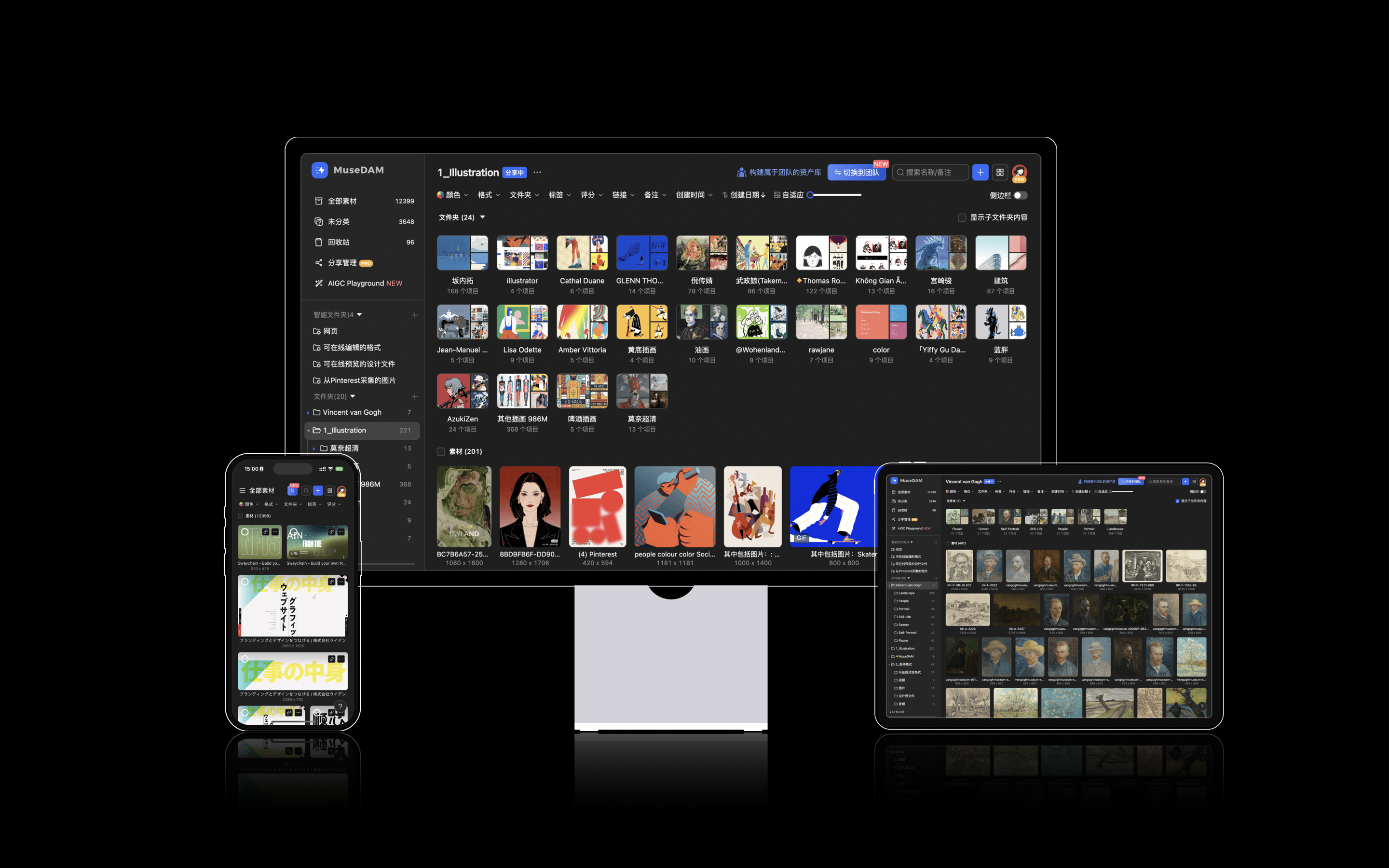Open the 链接 filter dropdown on the monitor
1389x868 pixels.
(x=623, y=195)
